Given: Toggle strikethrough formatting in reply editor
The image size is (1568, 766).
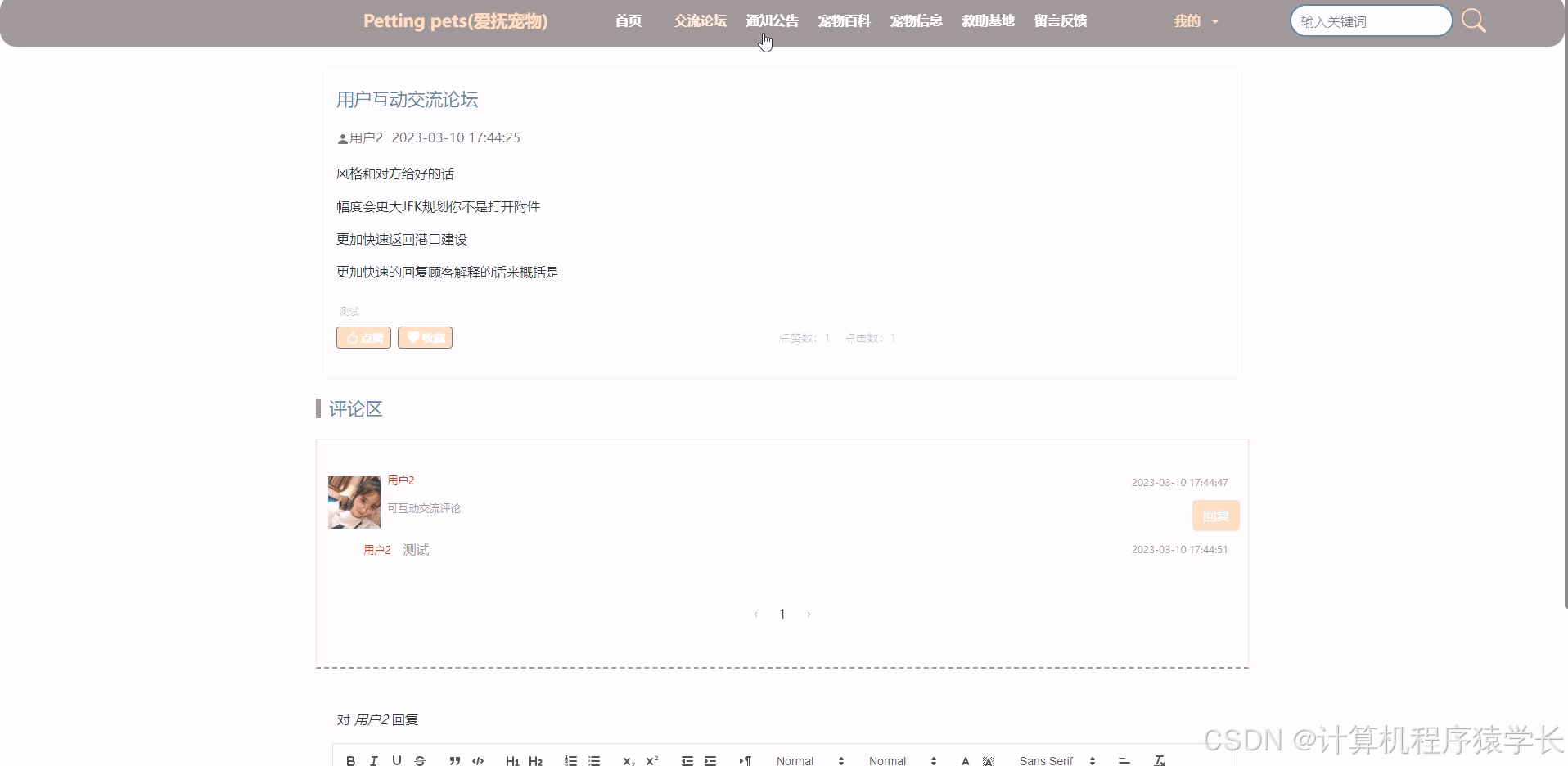Looking at the screenshot, I should coord(420,760).
